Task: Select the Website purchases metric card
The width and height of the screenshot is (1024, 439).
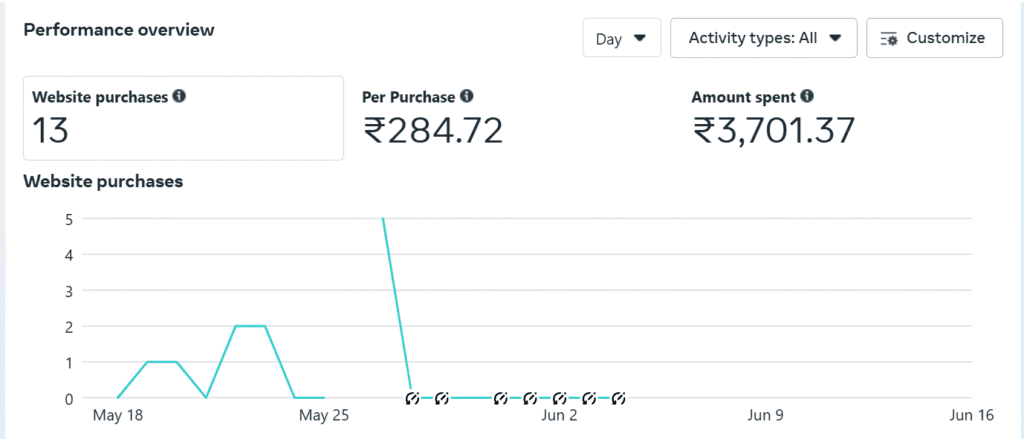Action: (184, 118)
